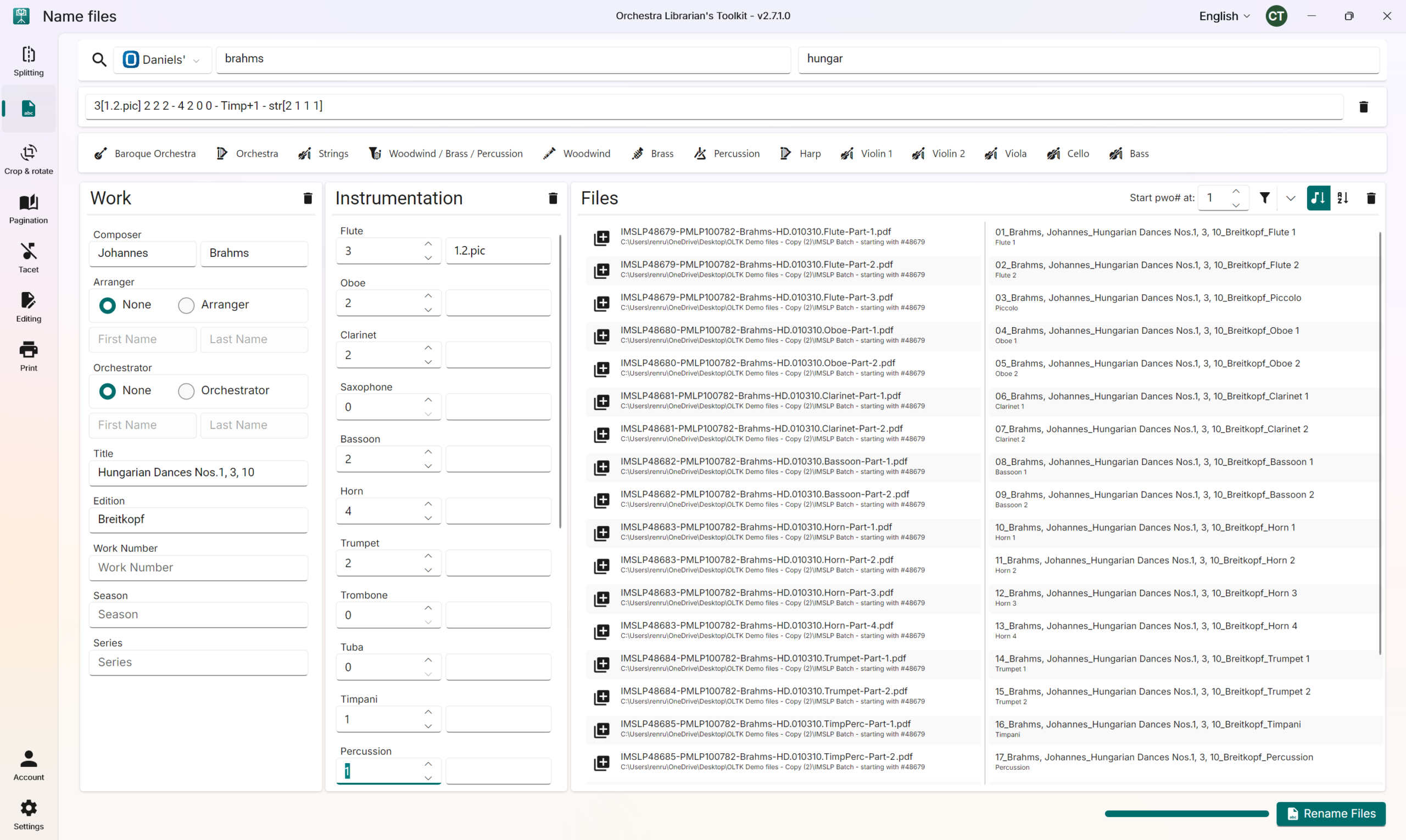
Task: Apply the Brass preset button
Action: click(652, 153)
